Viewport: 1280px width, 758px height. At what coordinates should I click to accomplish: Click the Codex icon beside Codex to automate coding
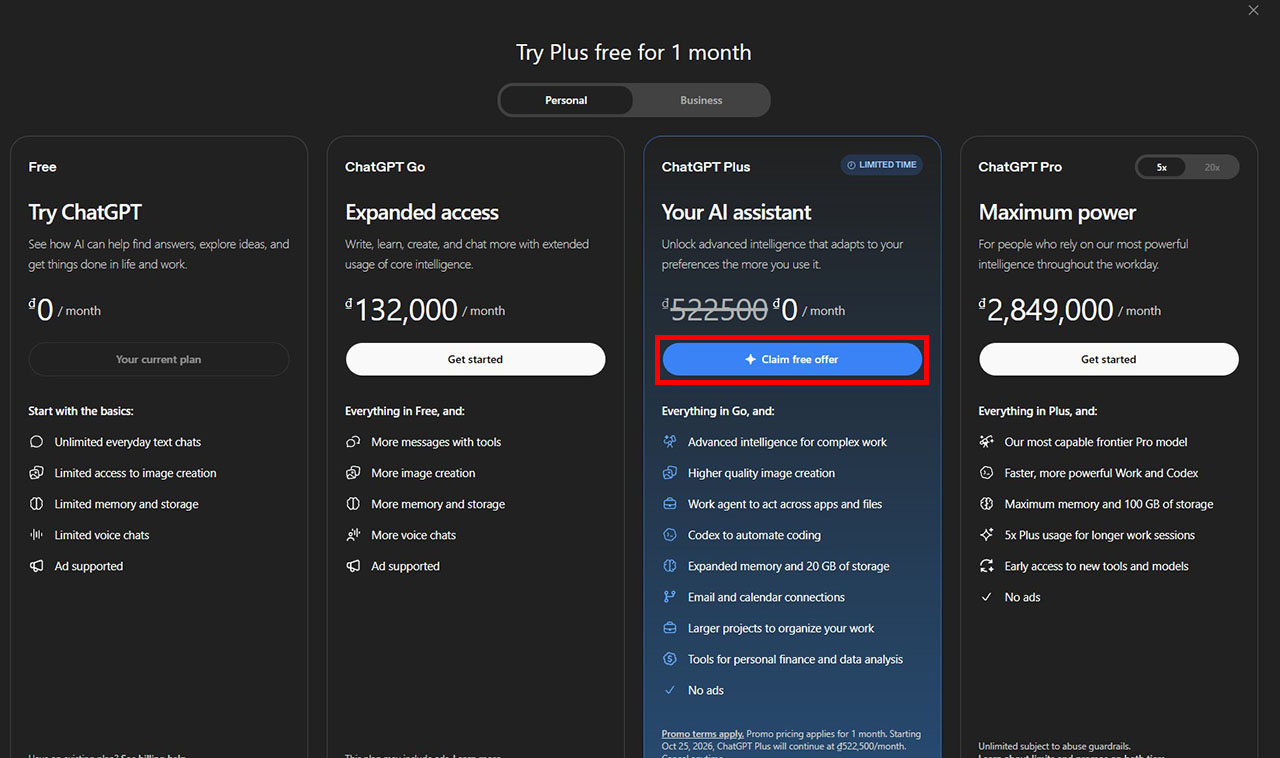click(x=670, y=535)
